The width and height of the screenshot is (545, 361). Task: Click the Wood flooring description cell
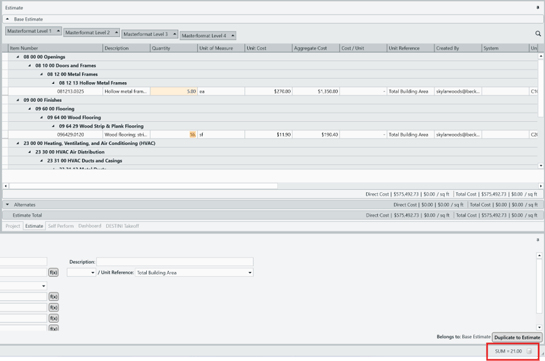(x=127, y=134)
